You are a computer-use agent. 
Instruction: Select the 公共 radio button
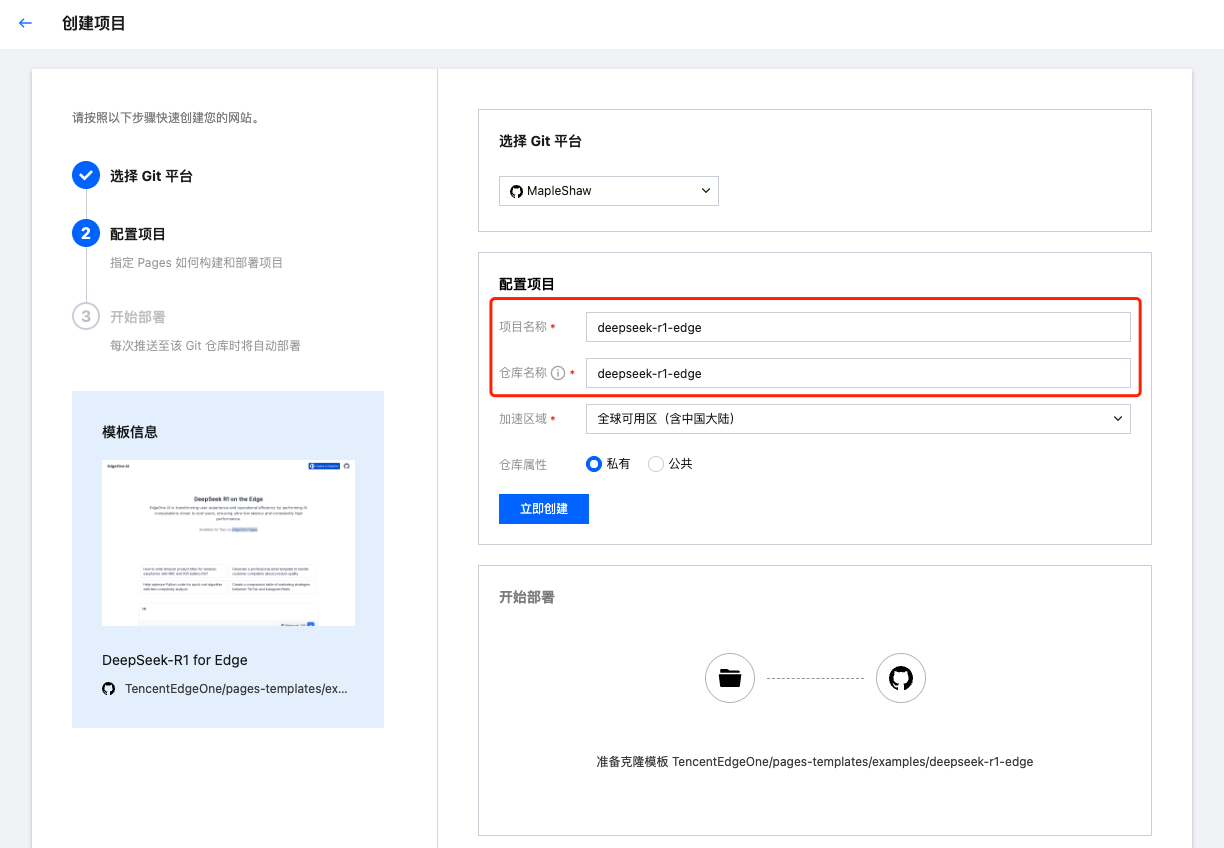[x=656, y=464]
